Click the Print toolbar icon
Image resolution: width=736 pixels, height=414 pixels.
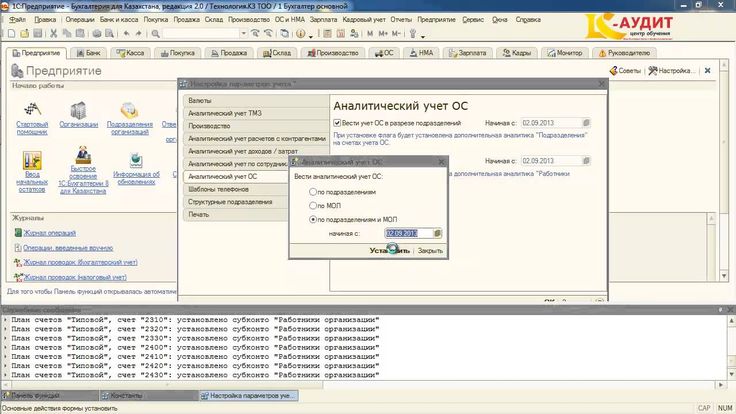(x=97, y=33)
